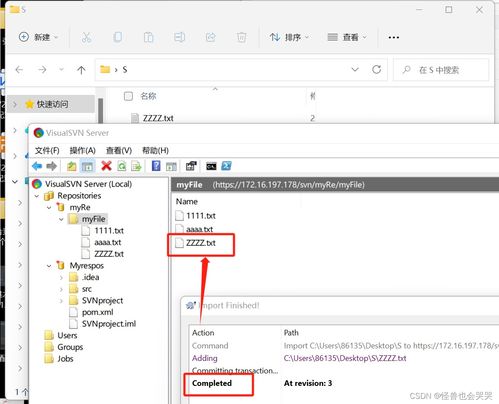The image size is (499, 404).
Task: Click the Name column header
Action: (187, 202)
